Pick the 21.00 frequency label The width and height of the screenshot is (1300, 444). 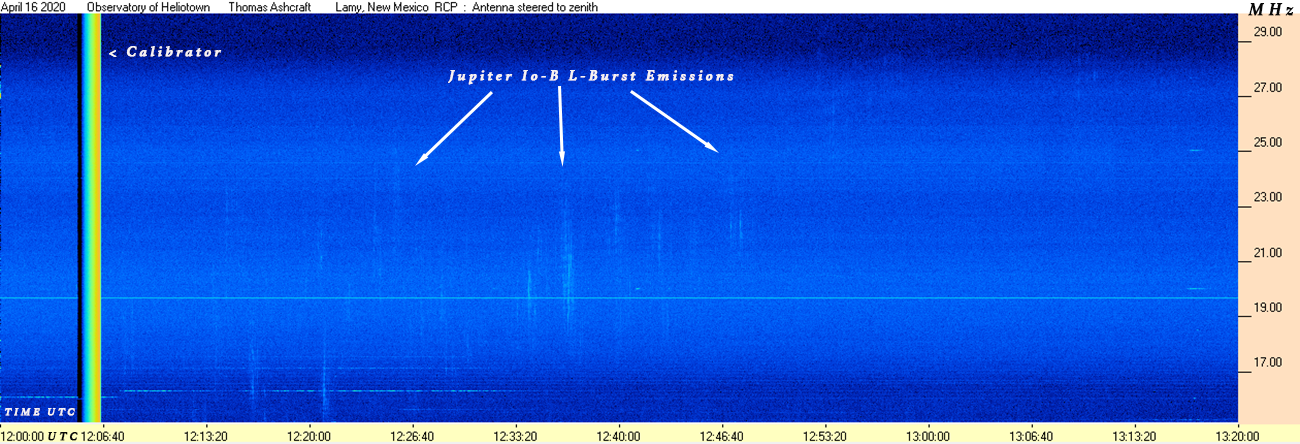[1268, 253]
